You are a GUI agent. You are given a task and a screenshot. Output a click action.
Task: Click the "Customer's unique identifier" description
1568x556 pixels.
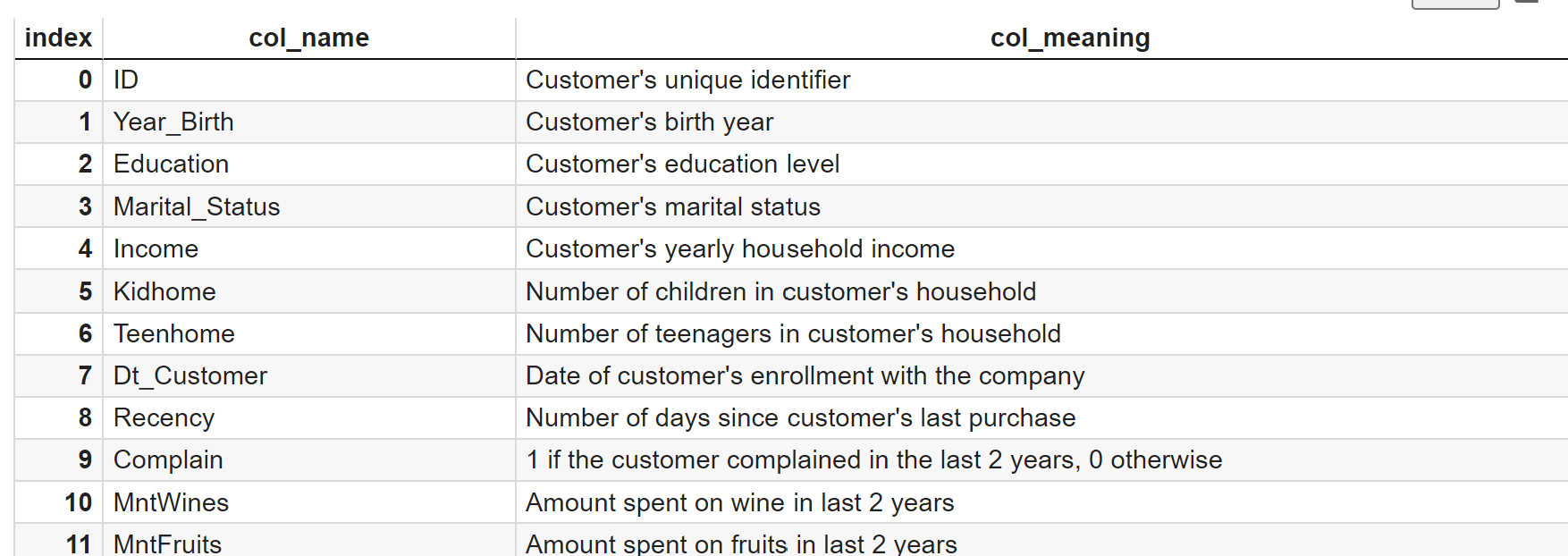click(x=687, y=80)
